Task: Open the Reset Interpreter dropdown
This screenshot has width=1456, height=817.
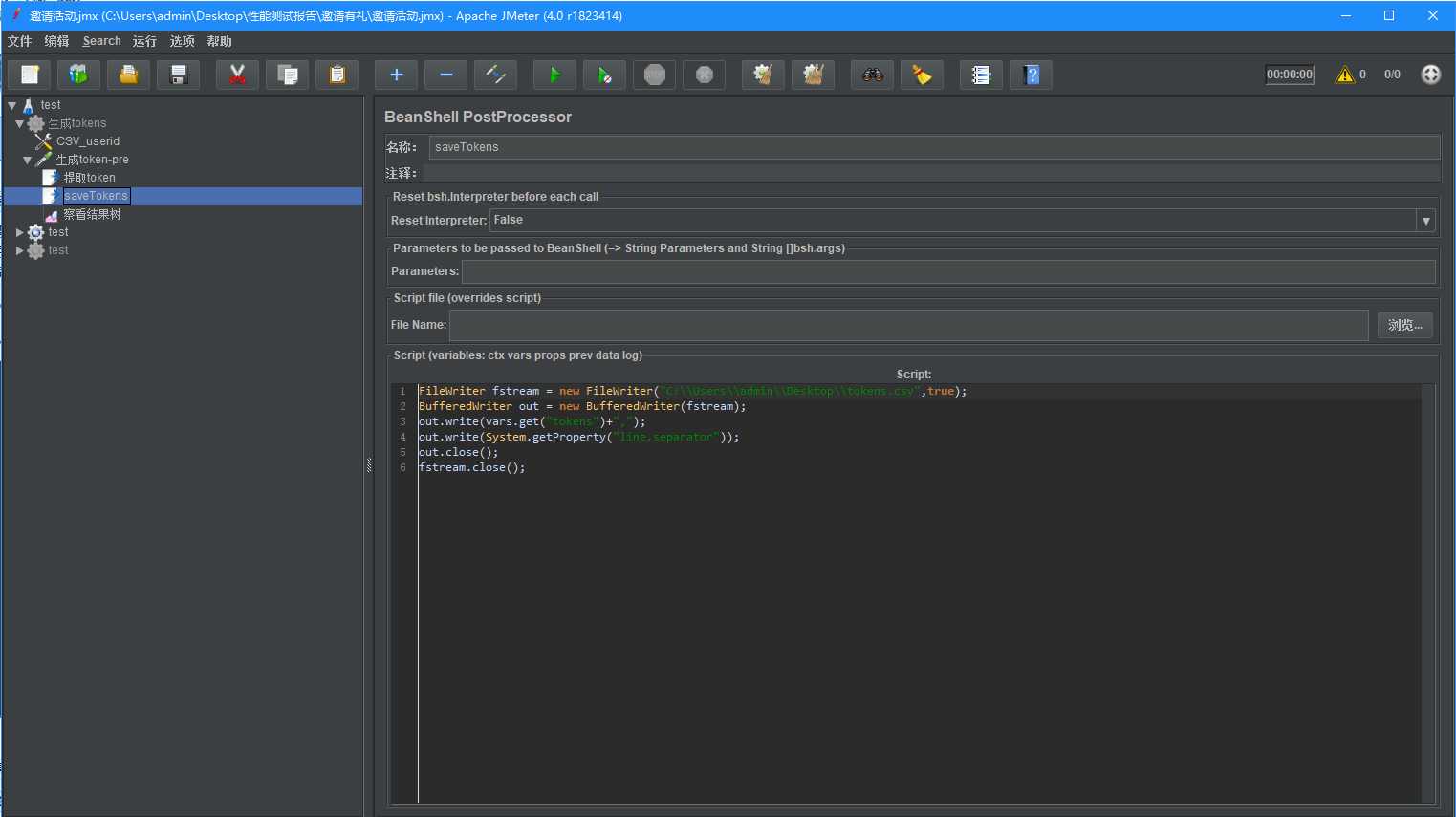Action: click(1426, 221)
